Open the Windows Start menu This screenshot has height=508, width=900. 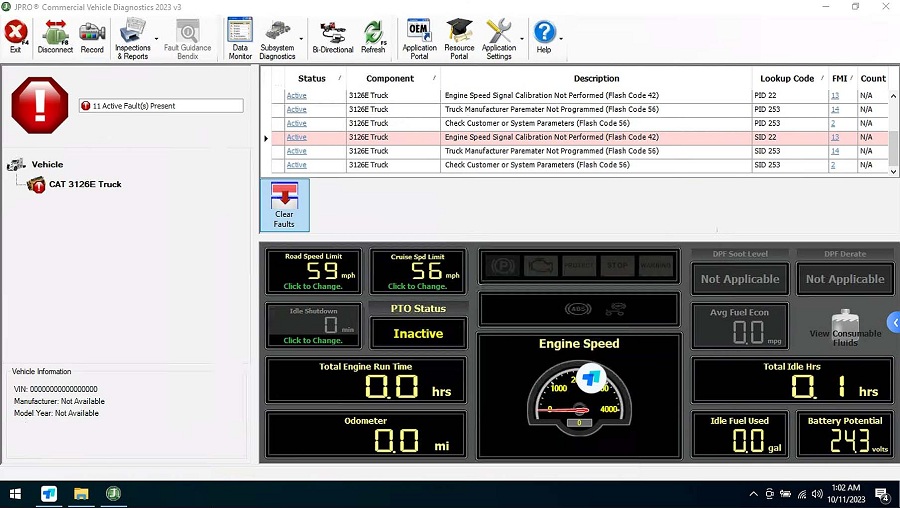[15, 494]
